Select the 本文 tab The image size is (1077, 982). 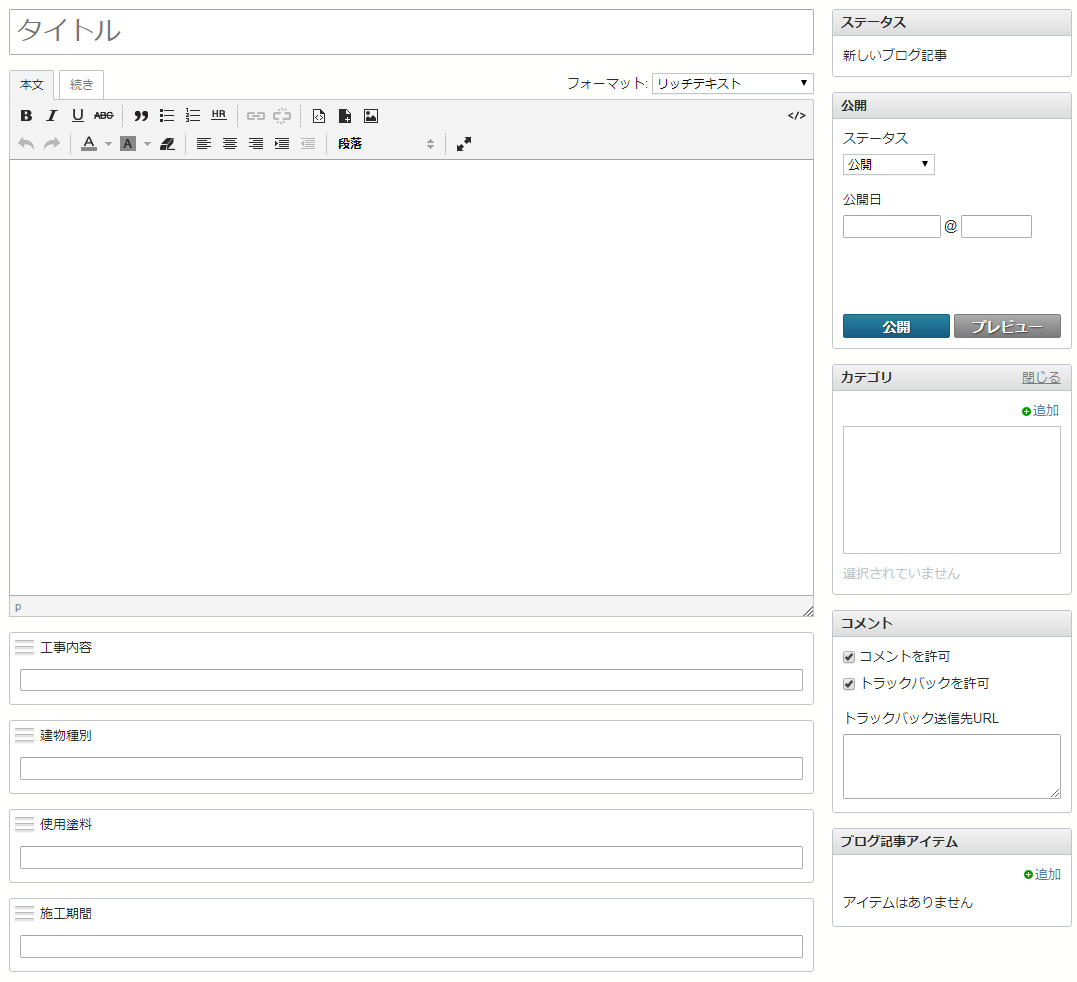pos(32,84)
